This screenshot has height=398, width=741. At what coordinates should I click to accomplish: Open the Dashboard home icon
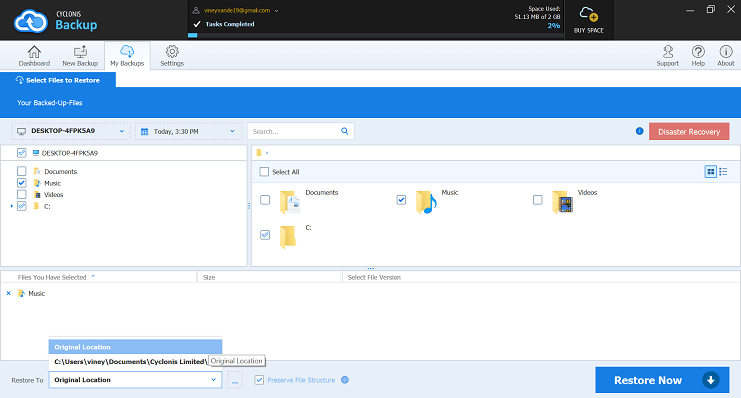coord(34,56)
